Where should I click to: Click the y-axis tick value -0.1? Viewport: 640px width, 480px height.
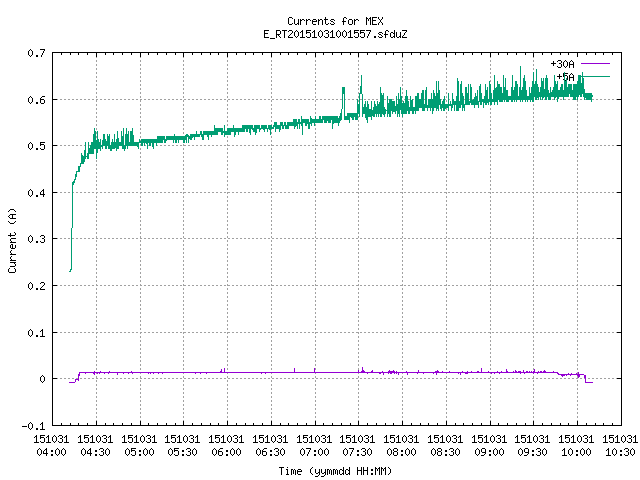tap(33, 426)
